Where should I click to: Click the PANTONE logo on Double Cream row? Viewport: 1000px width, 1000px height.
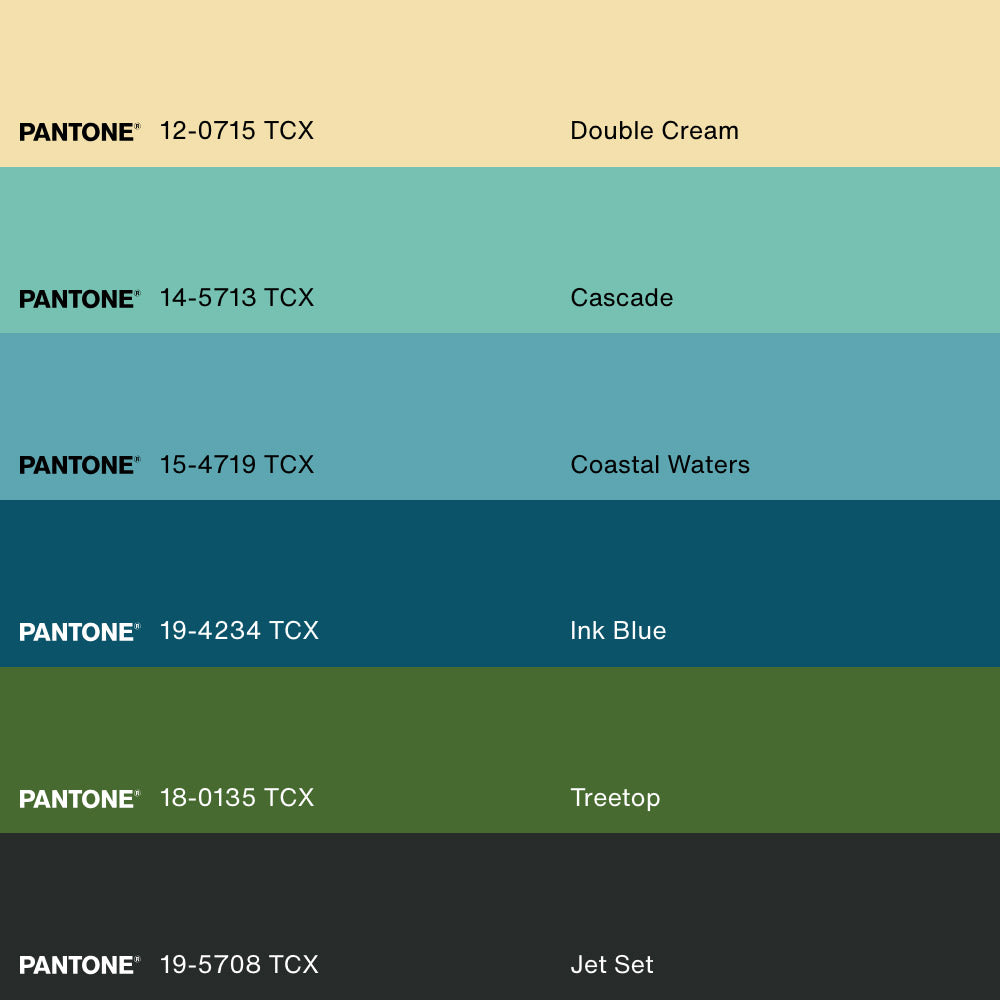(79, 132)
